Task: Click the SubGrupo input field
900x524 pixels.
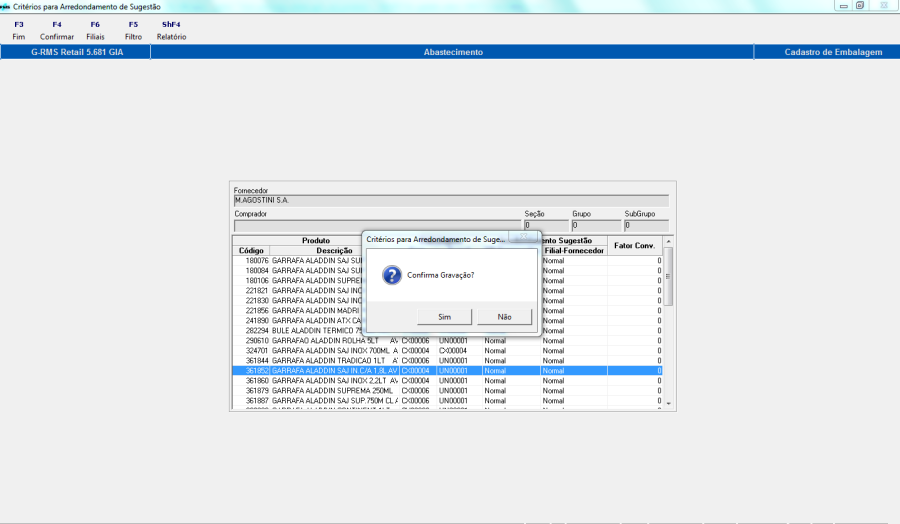Action: click(x=646, y=226)
